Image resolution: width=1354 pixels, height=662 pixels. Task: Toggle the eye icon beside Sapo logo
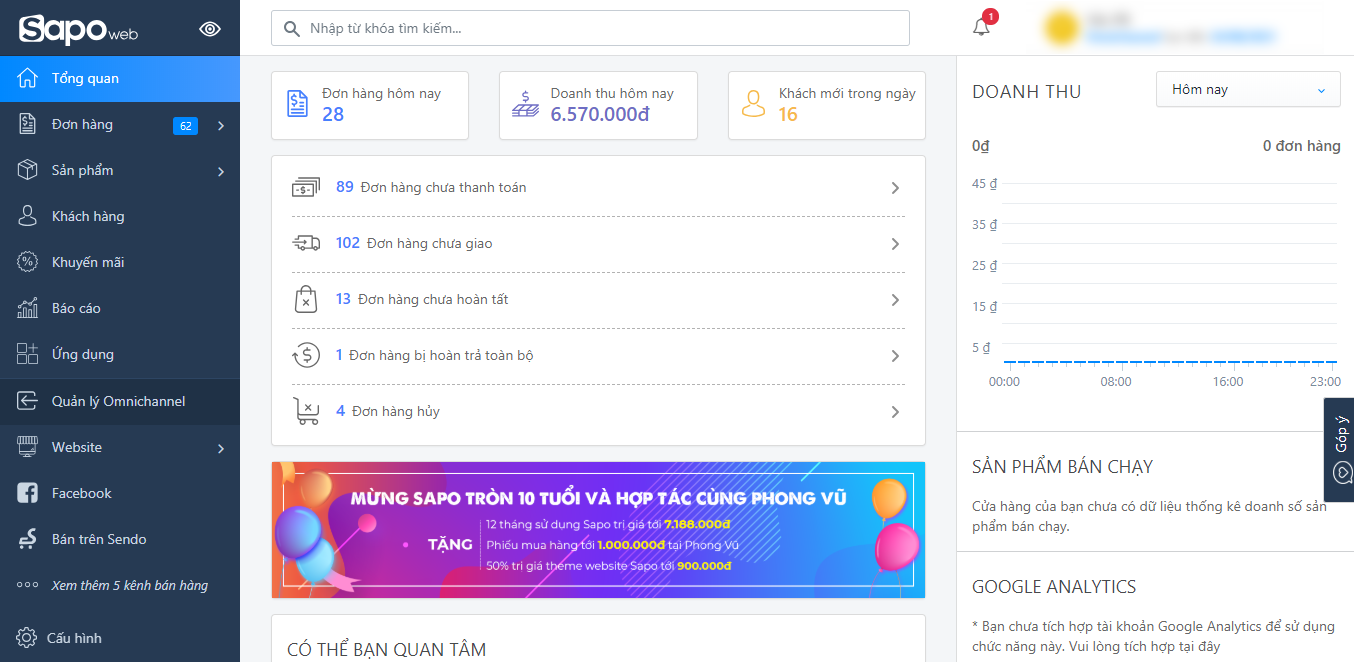210,29
